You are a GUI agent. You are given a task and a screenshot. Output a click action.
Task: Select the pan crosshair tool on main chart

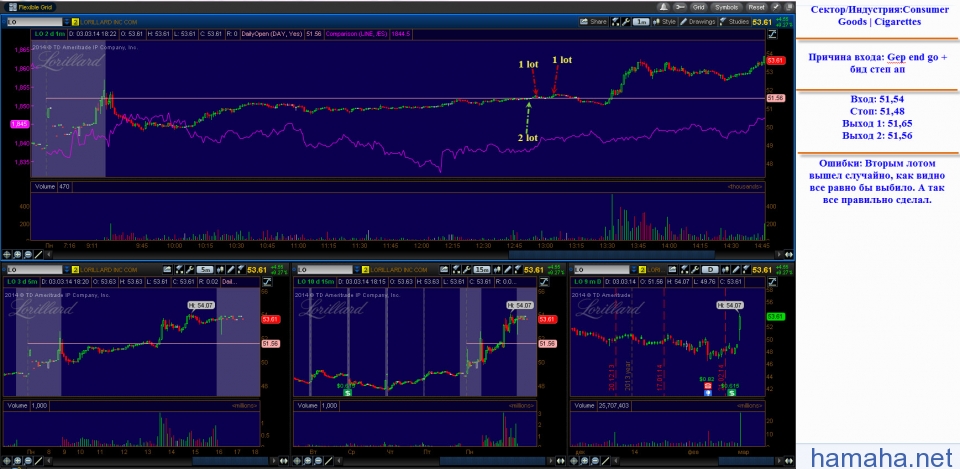pos(7,254)
